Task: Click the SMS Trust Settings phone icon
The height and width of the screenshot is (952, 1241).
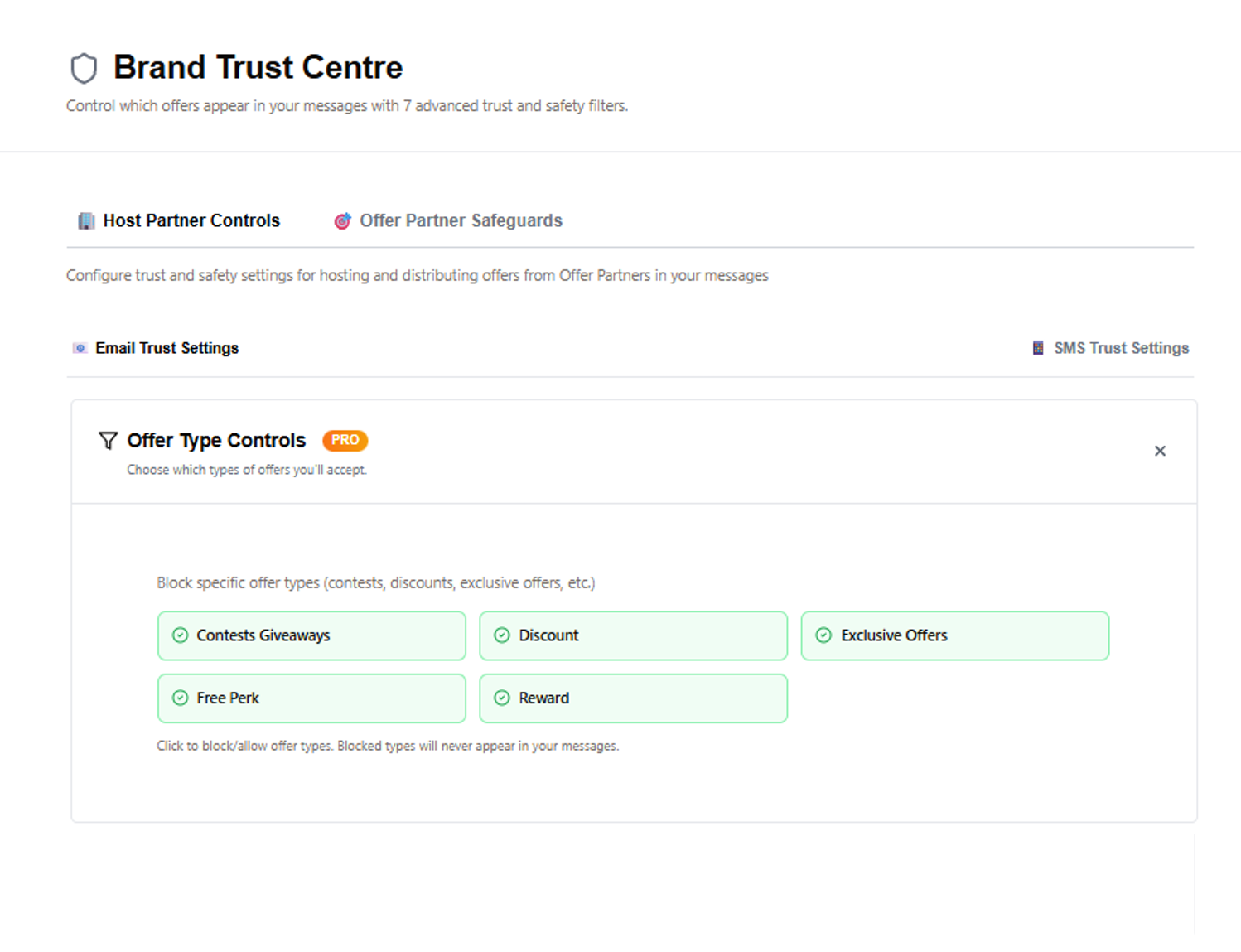Action: point(1038,348)
